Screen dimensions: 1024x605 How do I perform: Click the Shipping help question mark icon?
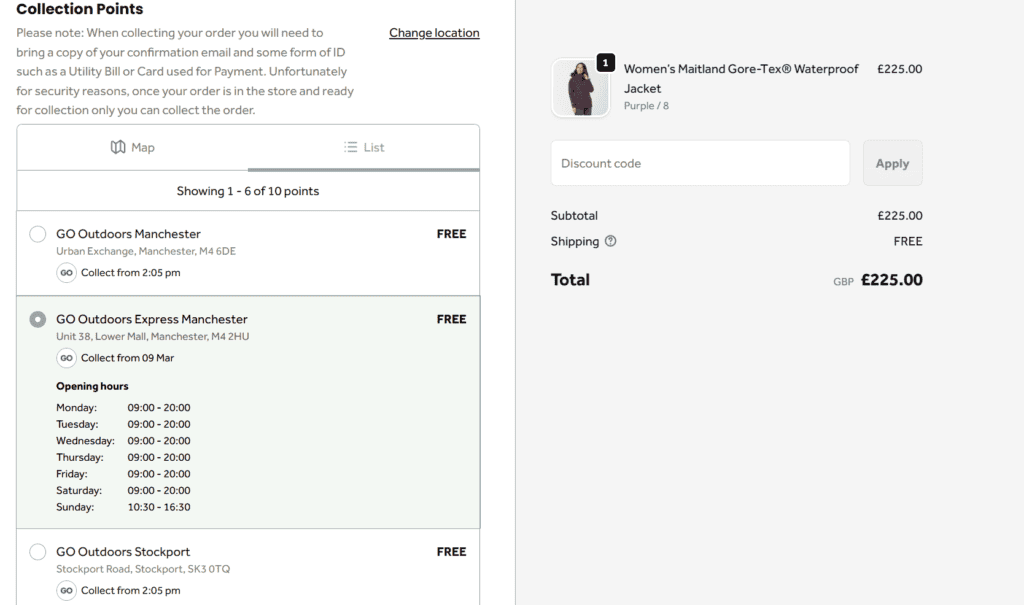click(611, 241)
